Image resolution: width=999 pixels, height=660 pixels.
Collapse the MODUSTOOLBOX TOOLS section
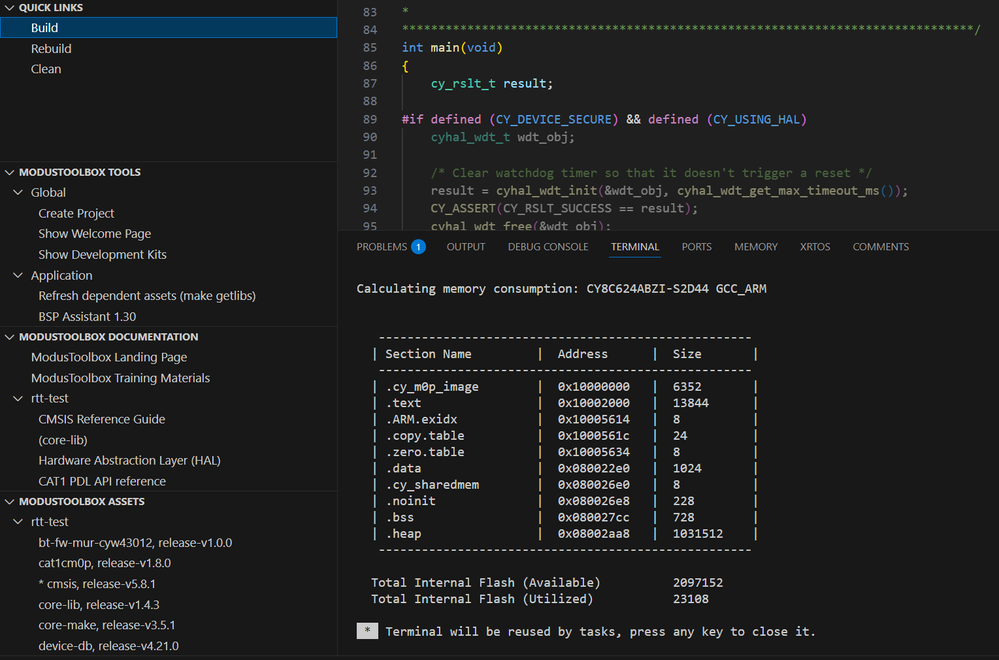click(x=9, y=171)
